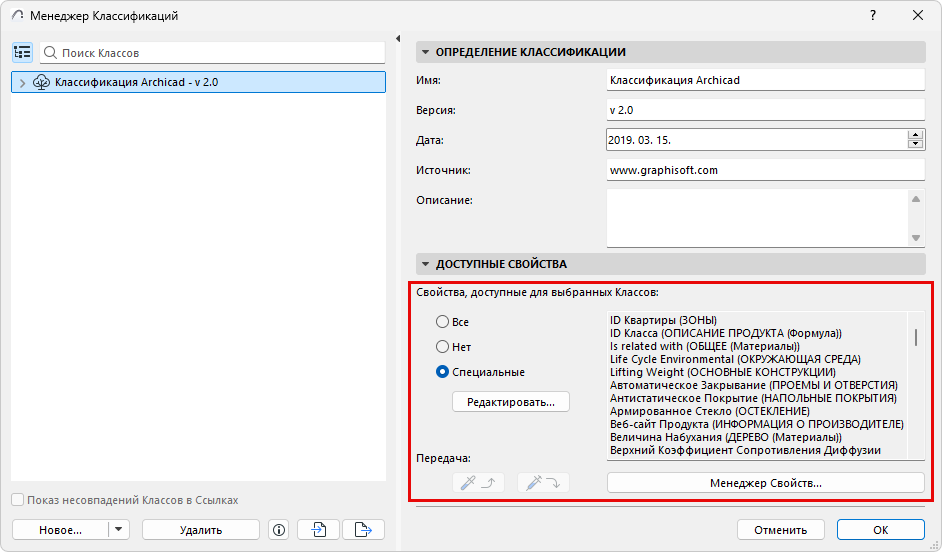942x552 pixels.
Task: Click the inject properties syringe icon
Action: [x=543, y=483]
